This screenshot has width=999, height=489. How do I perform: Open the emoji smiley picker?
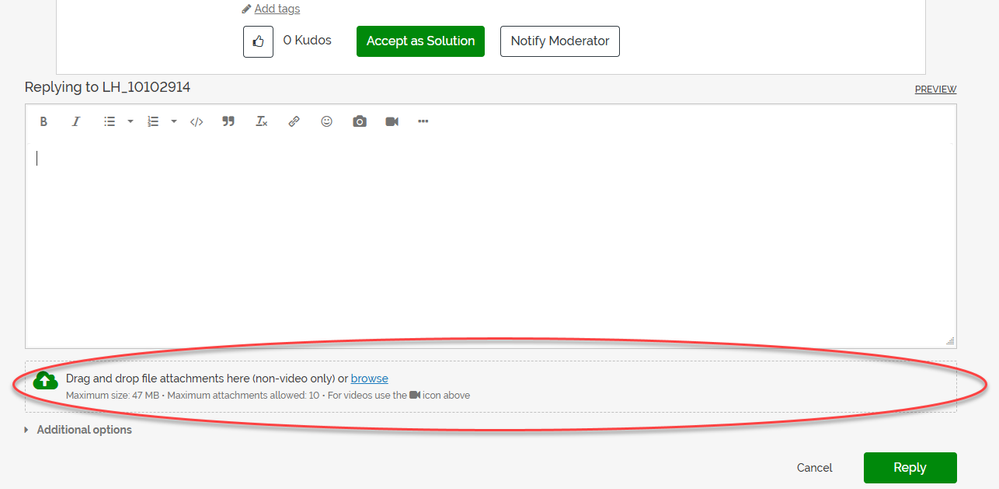coord(327,122)
